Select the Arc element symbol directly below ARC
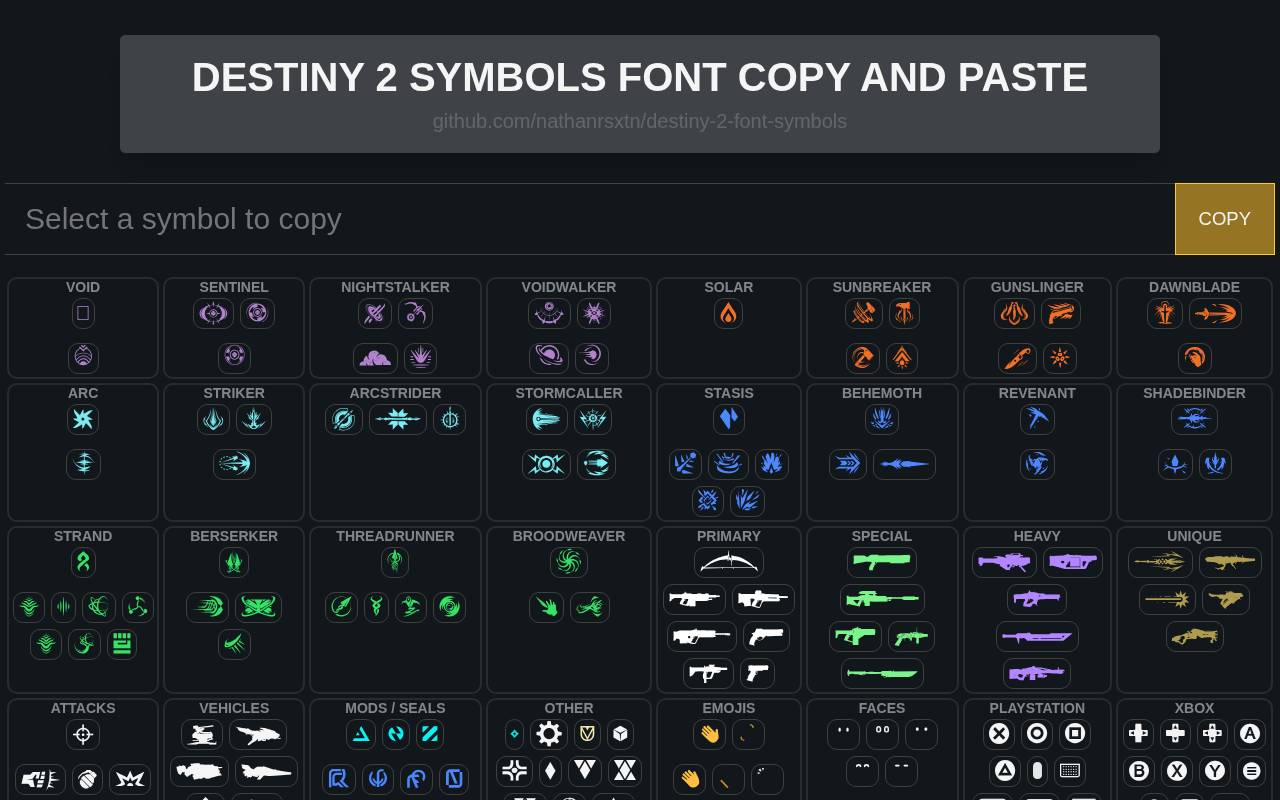Viewport: 1280px width, 800px height. pyautogui.click(x=83, y=420)
